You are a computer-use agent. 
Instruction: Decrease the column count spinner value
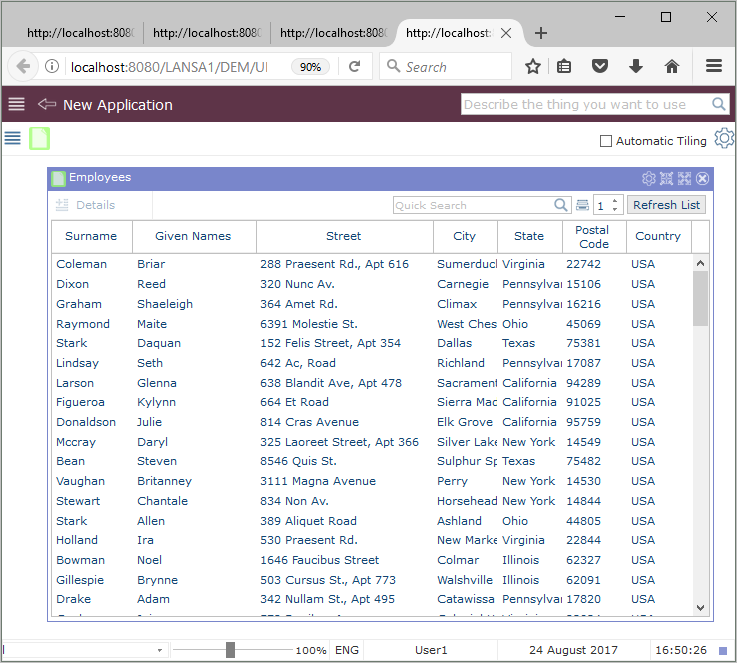coord(615,209)
